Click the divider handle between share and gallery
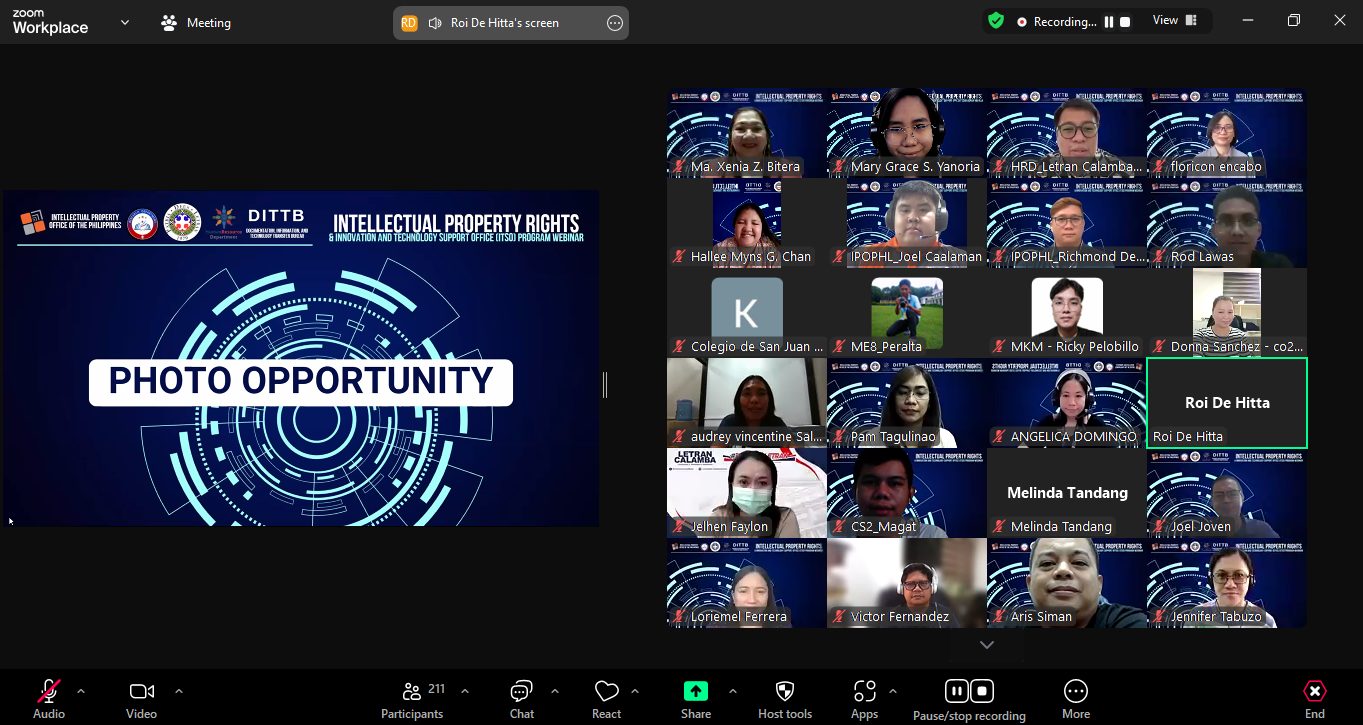Screen dimensions: 1363x725 [605, 384]
